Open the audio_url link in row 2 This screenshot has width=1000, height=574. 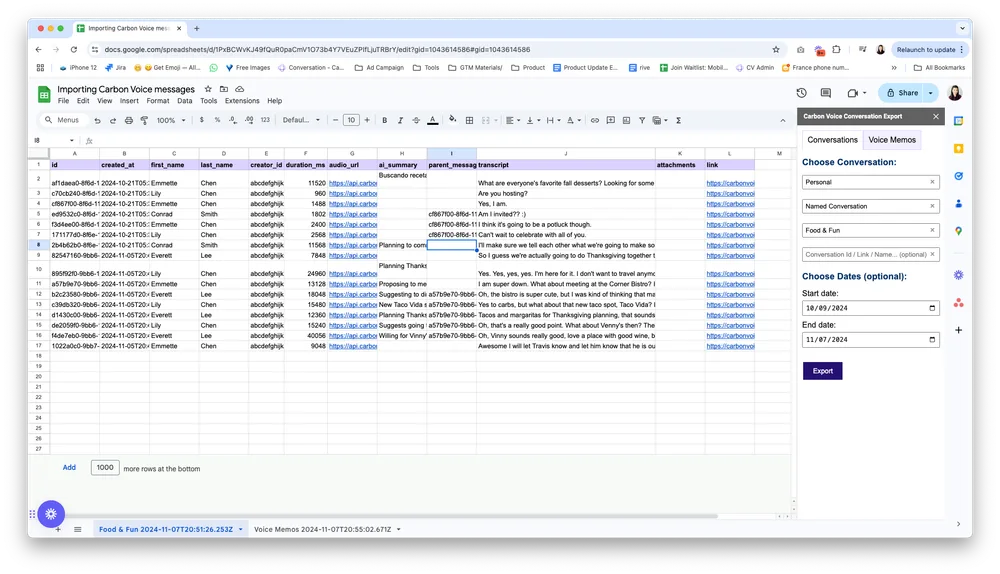tap(353, 183)
